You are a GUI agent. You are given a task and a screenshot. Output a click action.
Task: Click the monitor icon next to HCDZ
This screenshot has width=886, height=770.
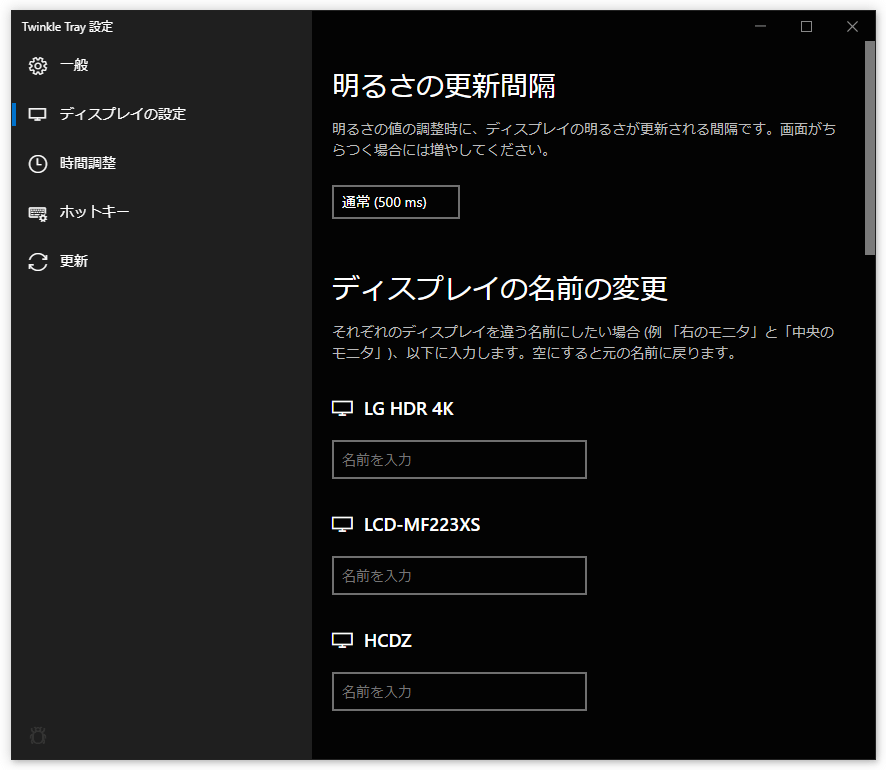pyautogui.click(x=342, y=641)
